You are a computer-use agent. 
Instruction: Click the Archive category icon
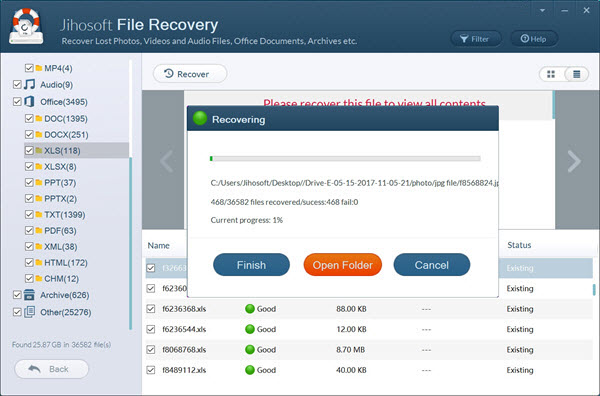point(29,295)
